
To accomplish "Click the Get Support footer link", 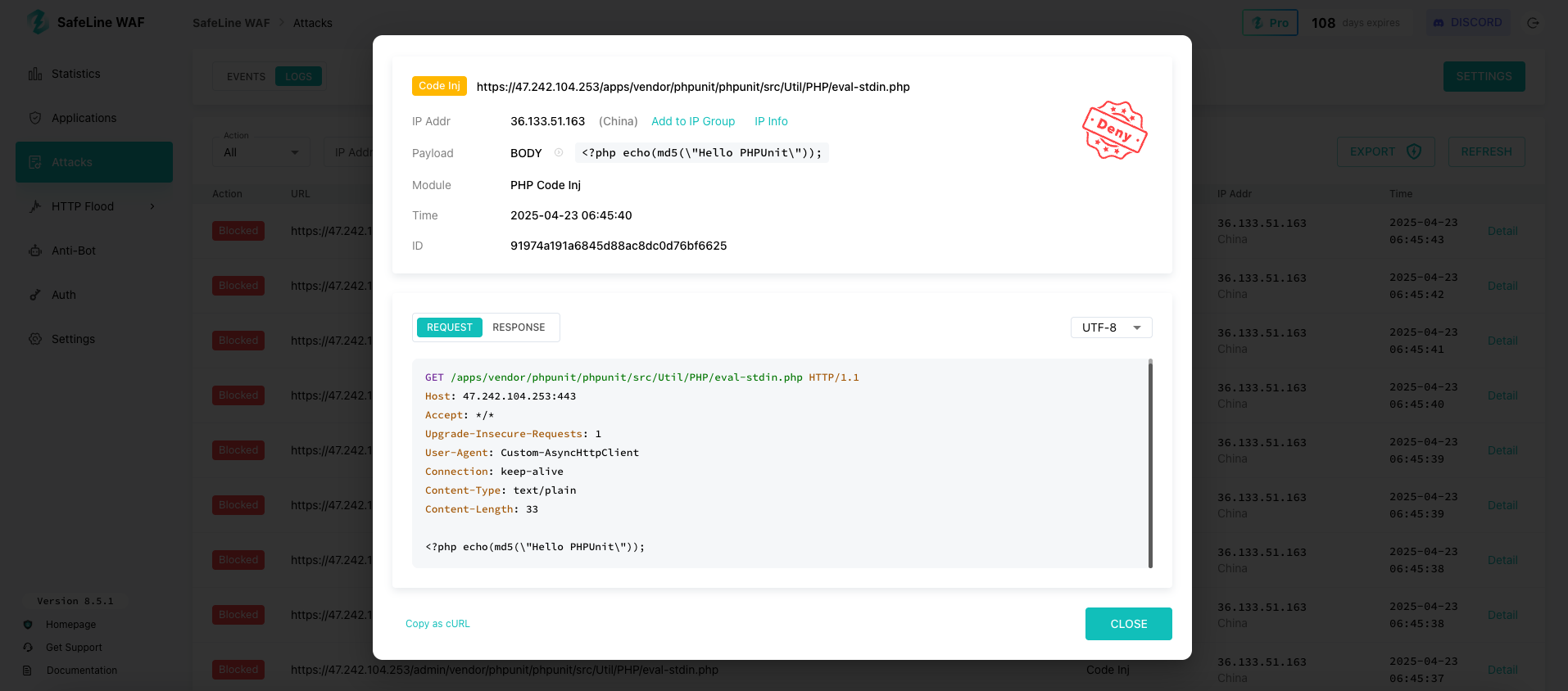I will tap(74, 648).
